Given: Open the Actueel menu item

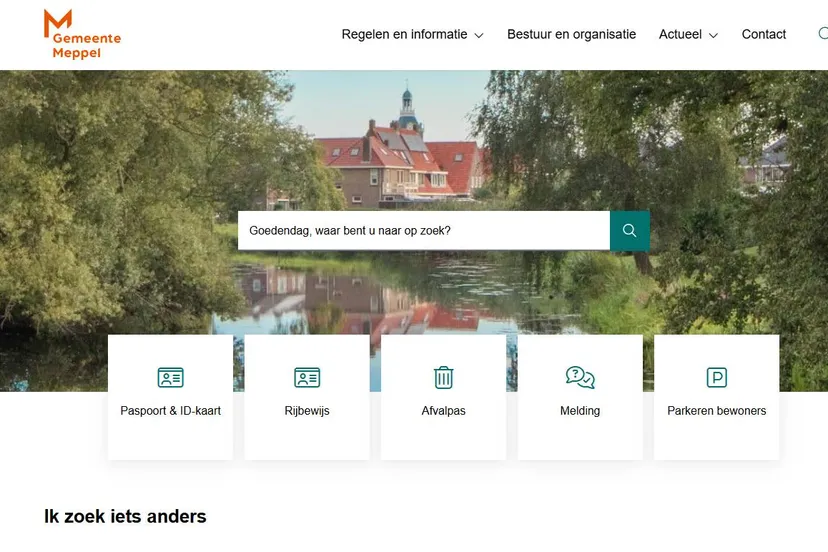Looking at the screenshot, I should [680, 34].
